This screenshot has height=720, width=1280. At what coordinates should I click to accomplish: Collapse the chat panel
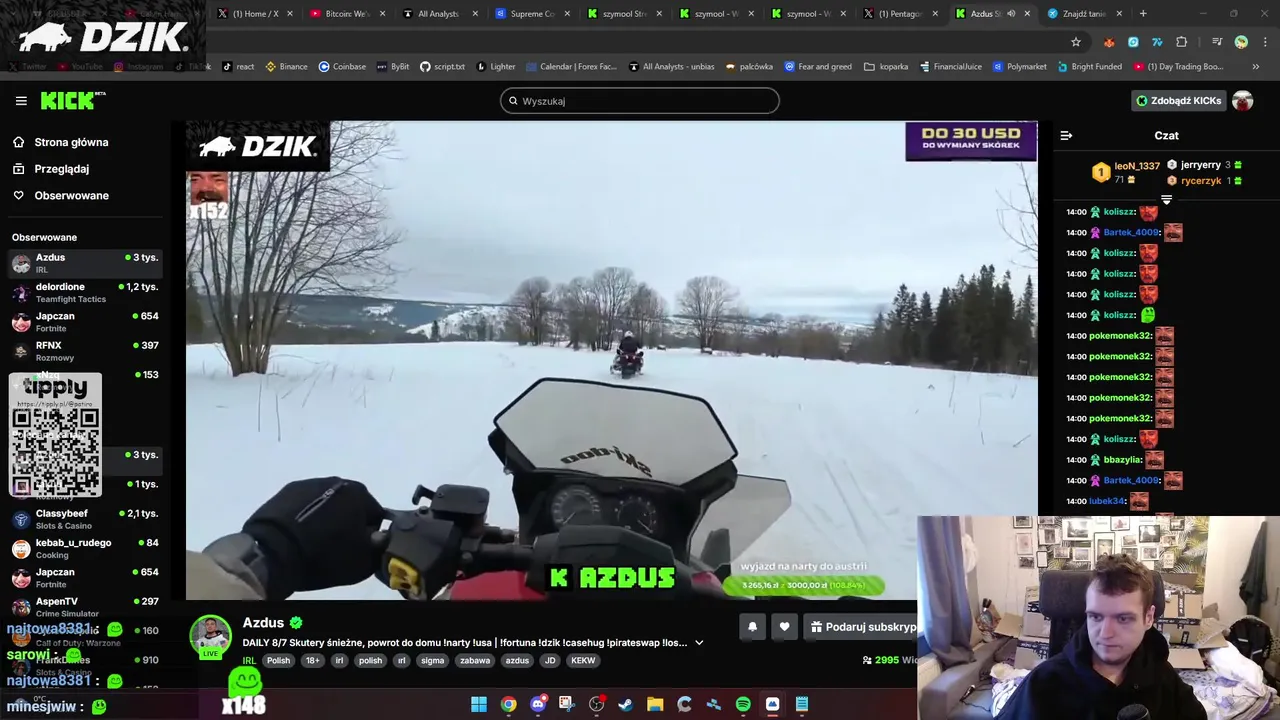click(x=1066, y=135)
